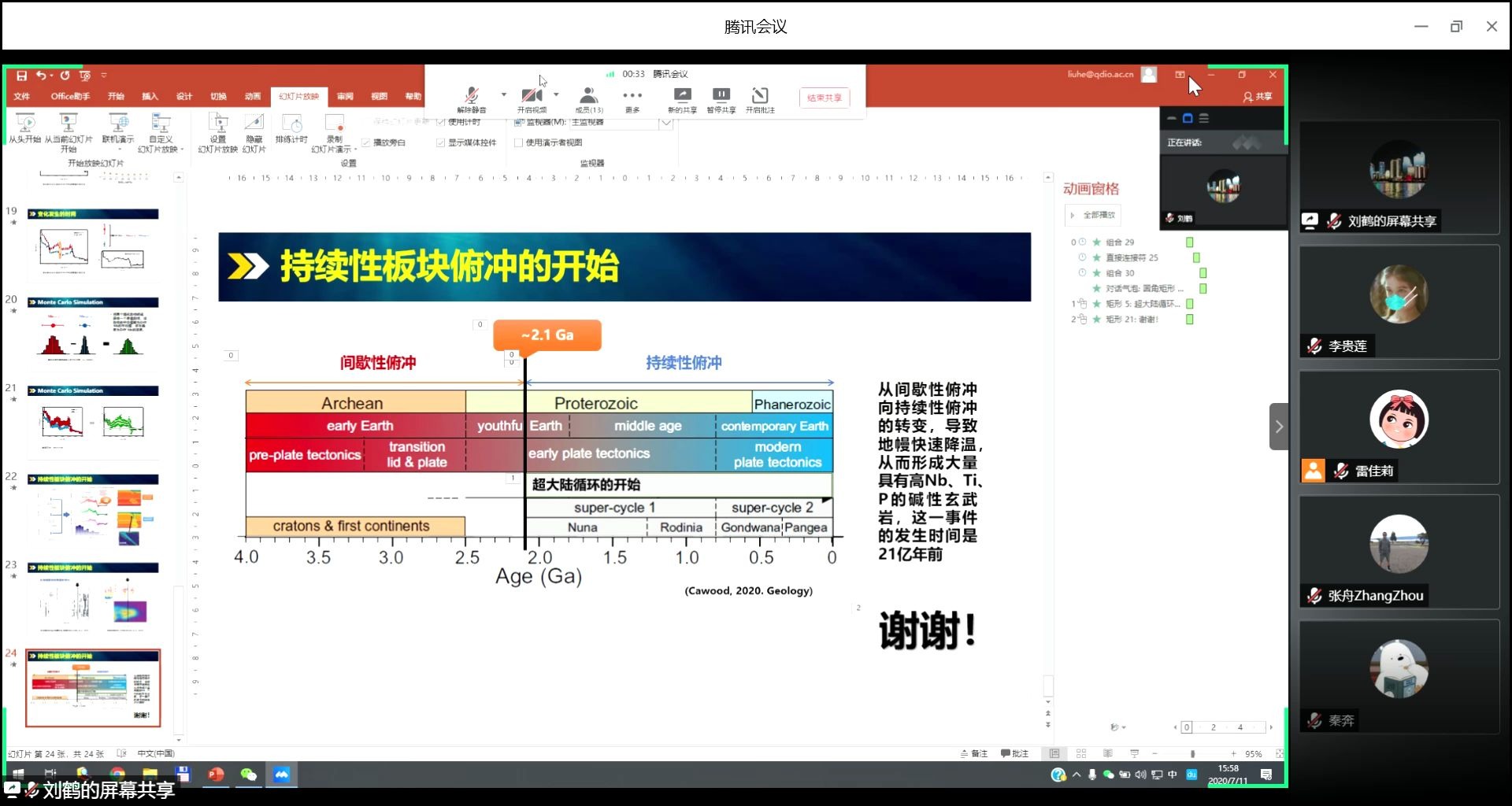Switch to the 审阅 (Review) ribbon tab
Viewport: 1512px width, 806px height.
pos(345,96)
